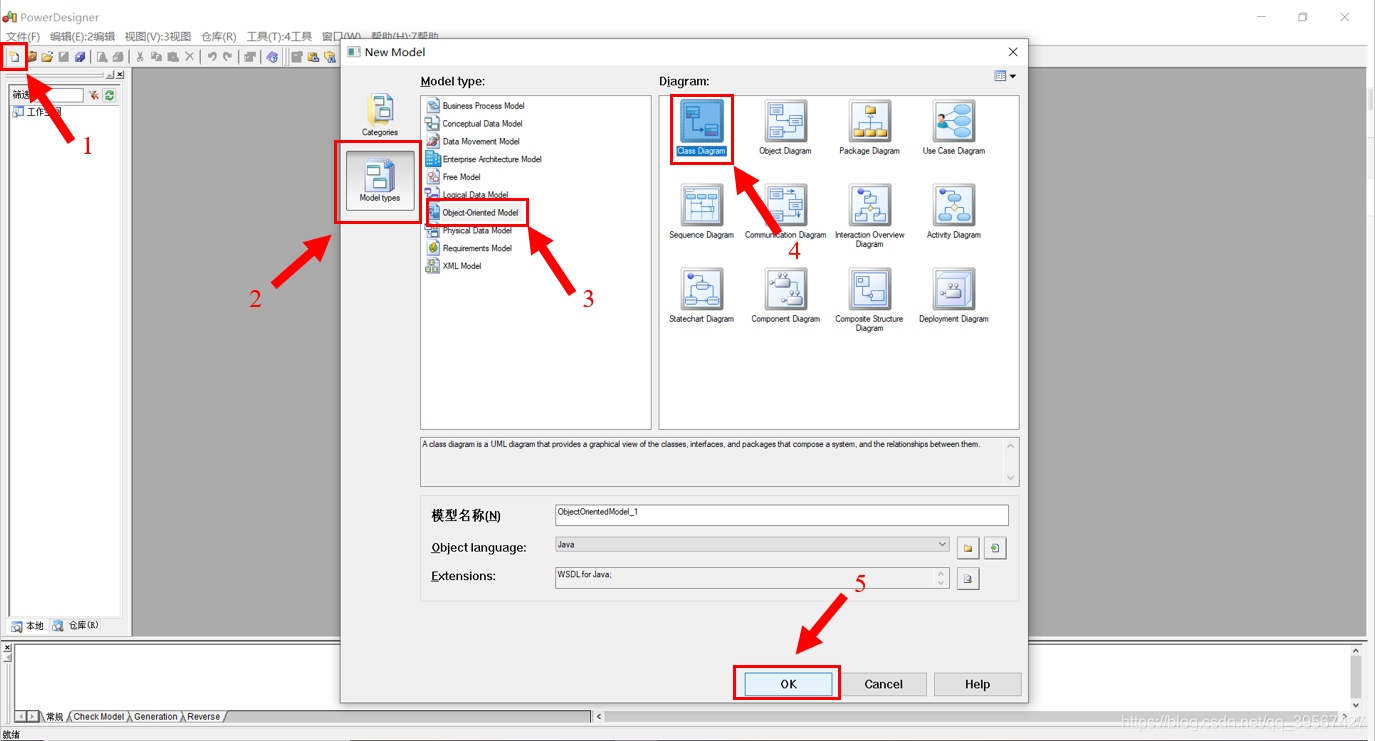This screenshot has height=741, width=1375.
Task: Click the 模型名称 input field
Action: (x=782, y=515)
